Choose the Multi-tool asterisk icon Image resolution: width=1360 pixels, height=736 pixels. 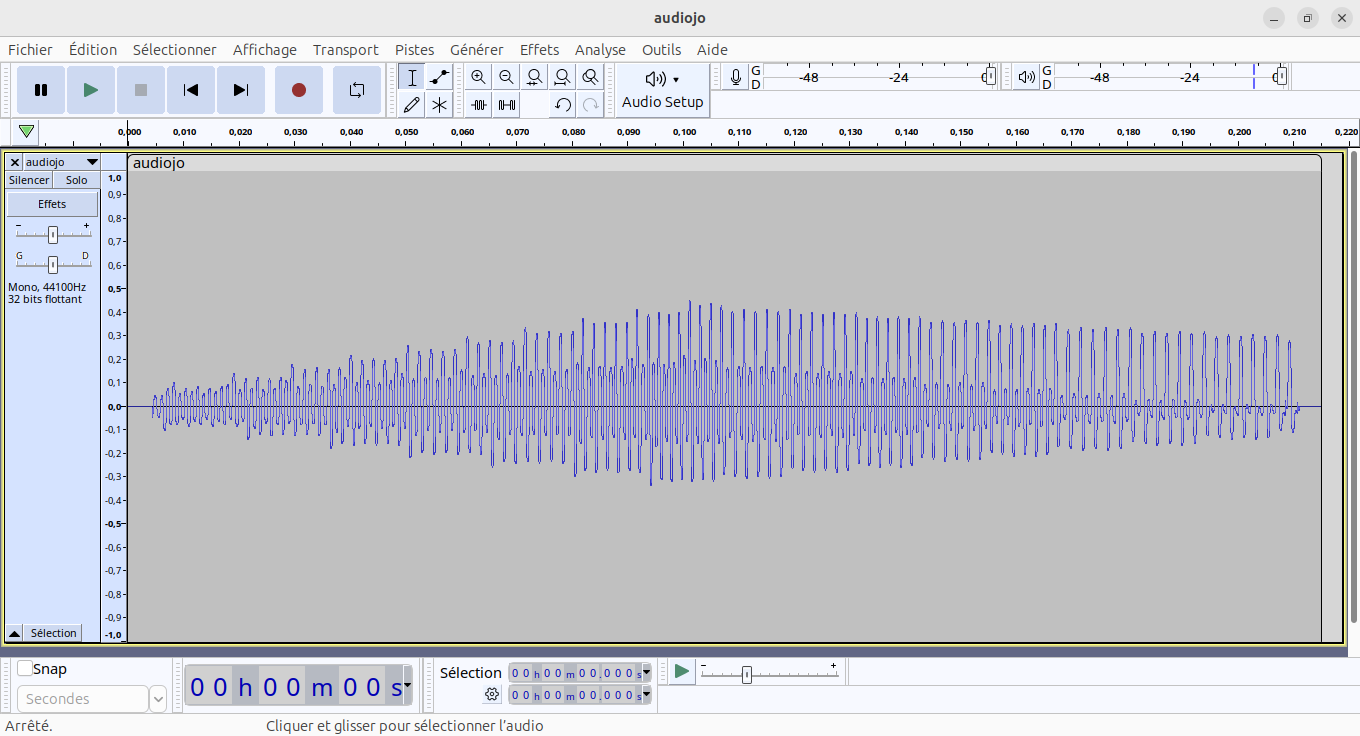[439, 104]
